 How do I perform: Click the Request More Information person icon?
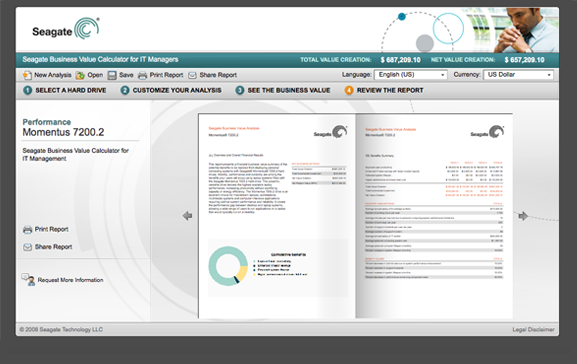click(28, 280)
